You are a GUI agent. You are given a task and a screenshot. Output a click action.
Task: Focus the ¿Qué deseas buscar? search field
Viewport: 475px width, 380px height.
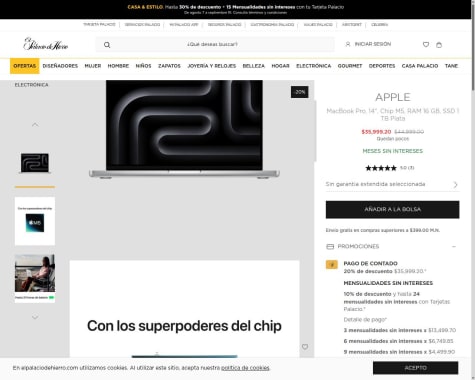[x=215, y=44]
